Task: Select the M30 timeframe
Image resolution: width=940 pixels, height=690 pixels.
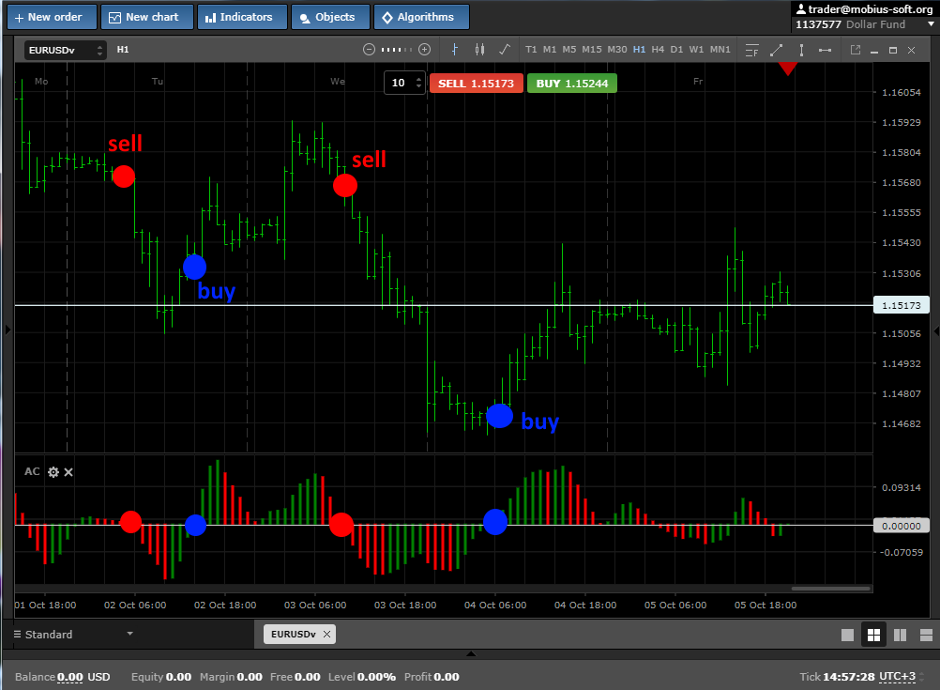Action: 617,50
